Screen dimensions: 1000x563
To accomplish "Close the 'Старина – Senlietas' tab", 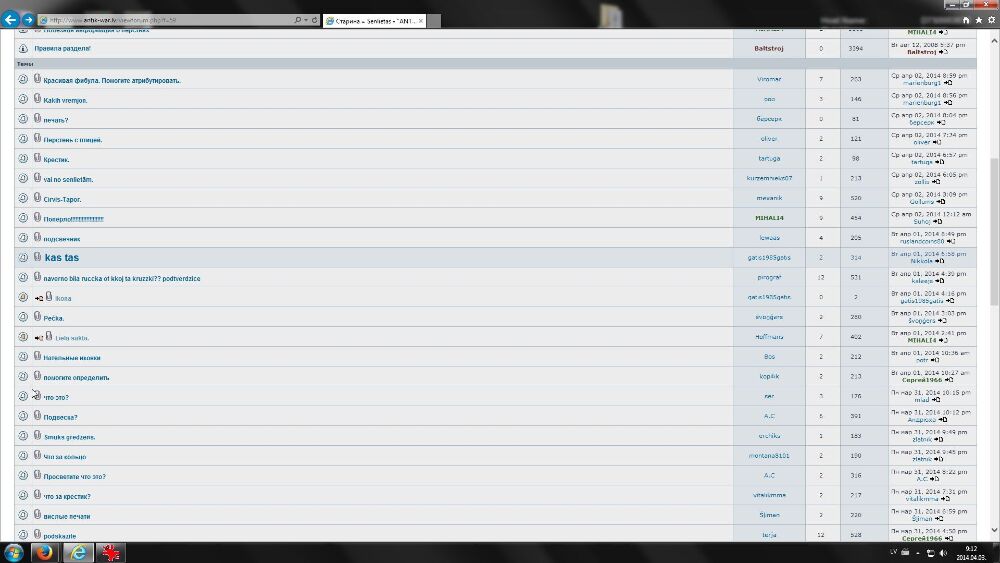I will pyautogui.click(x=421, y=21).
